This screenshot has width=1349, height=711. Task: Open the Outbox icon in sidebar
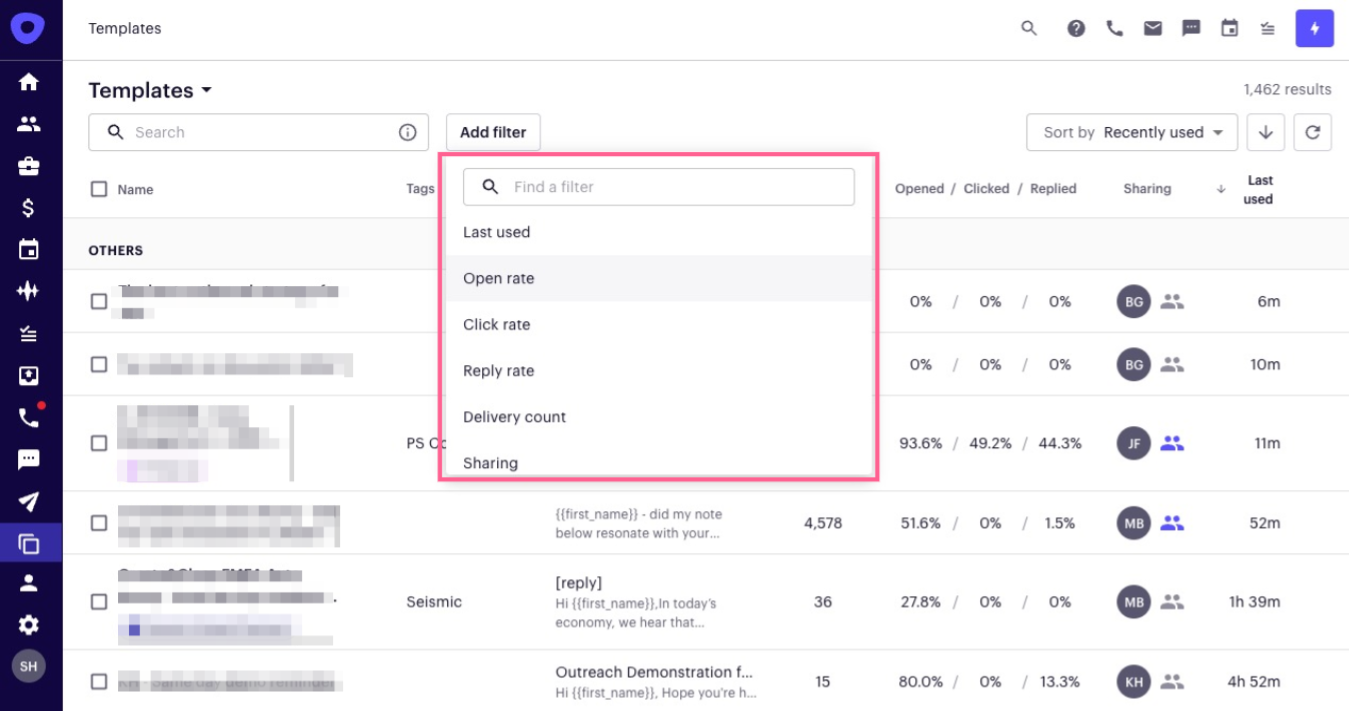coord(29,376)
